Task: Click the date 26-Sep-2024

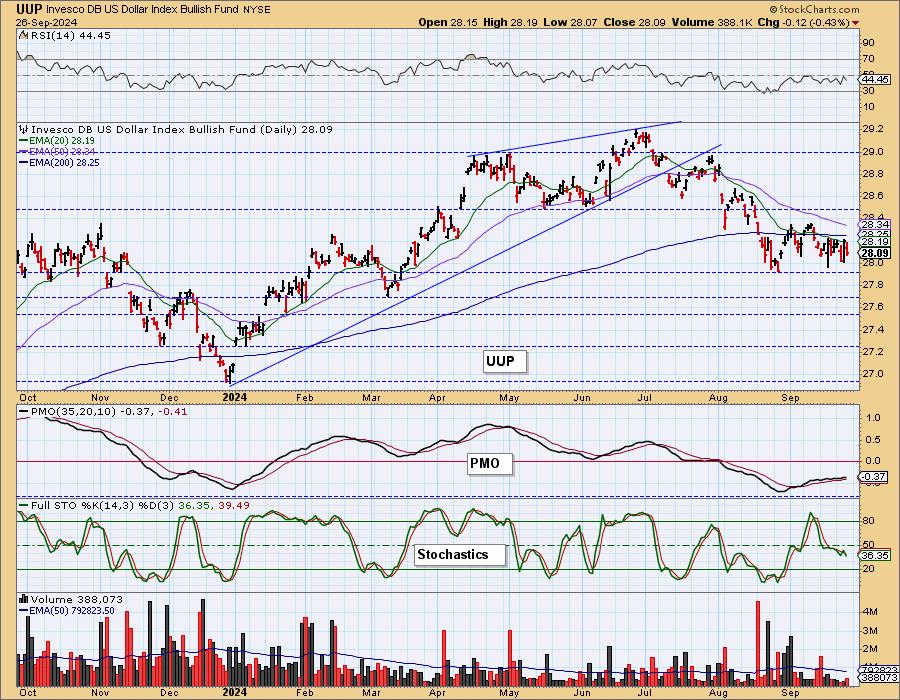Action: pyautogui.click(x=44, y=23)
